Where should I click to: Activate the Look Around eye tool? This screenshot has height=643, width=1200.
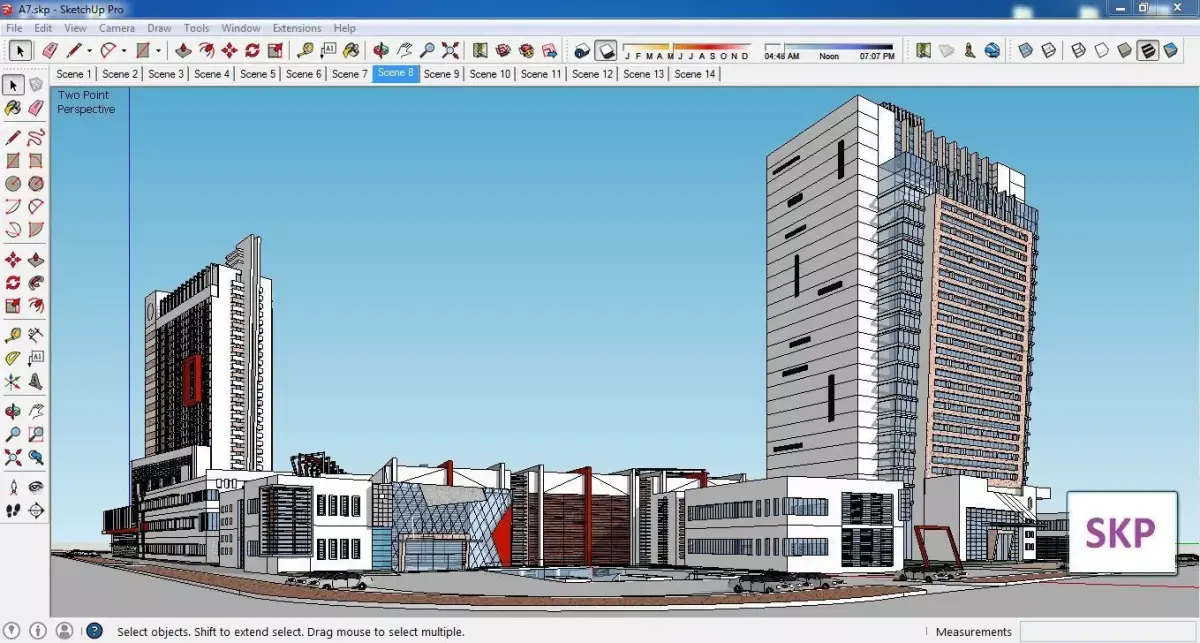[x=36, y=487]
